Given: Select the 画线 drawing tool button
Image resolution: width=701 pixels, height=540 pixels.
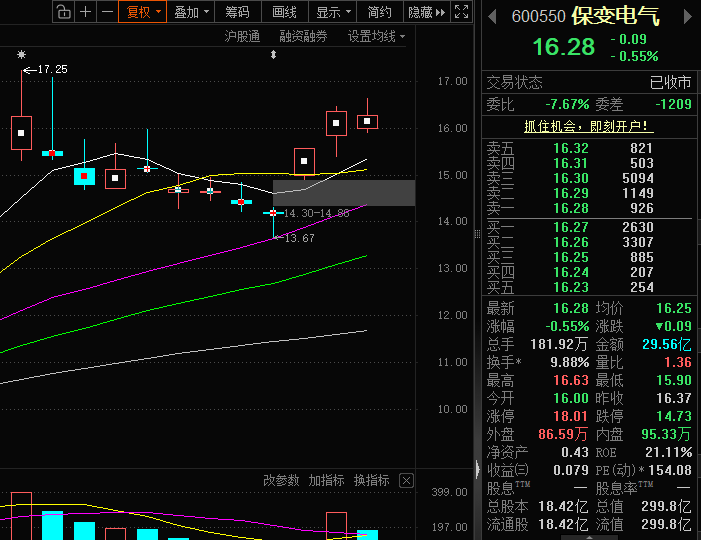Looking at the screenshot, I should click(x=284, y=12).
